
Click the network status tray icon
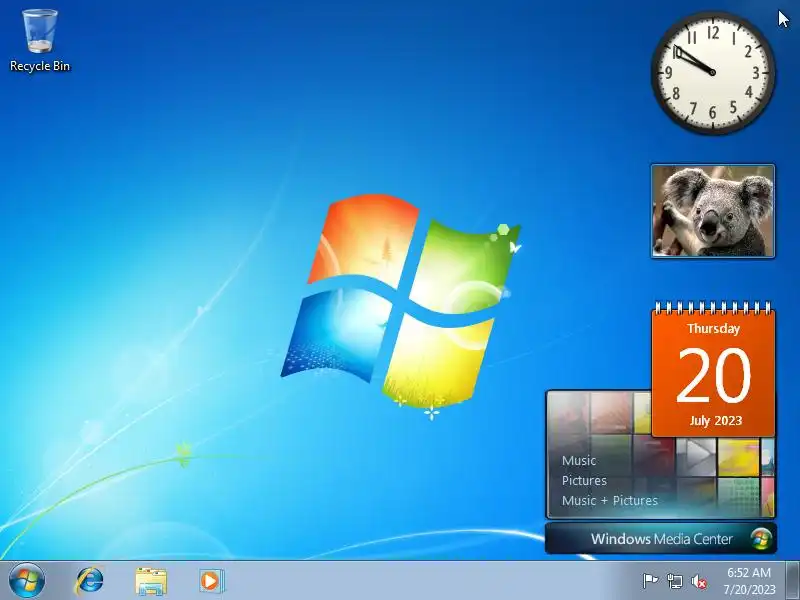click(674, 581)
